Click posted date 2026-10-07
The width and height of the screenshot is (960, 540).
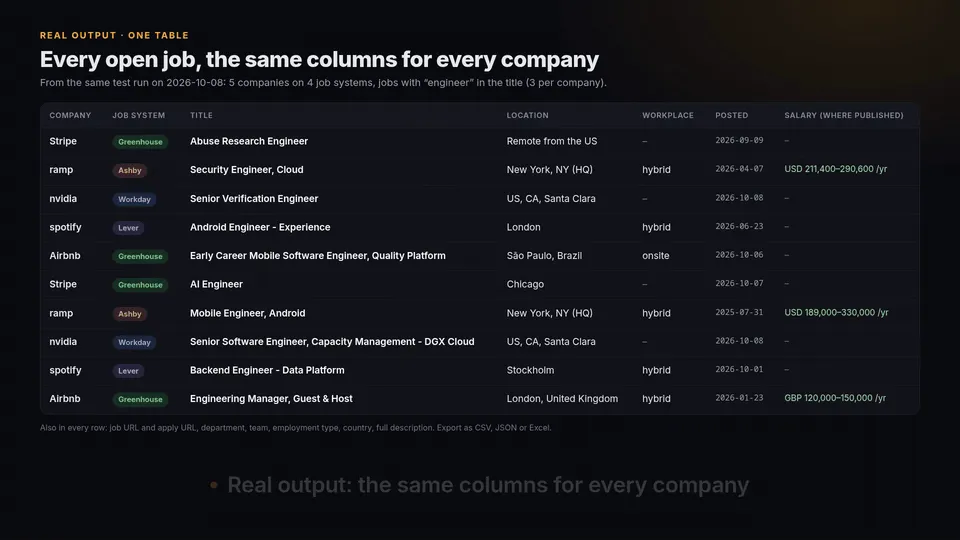pyautogui.click(x=739, y=283)
